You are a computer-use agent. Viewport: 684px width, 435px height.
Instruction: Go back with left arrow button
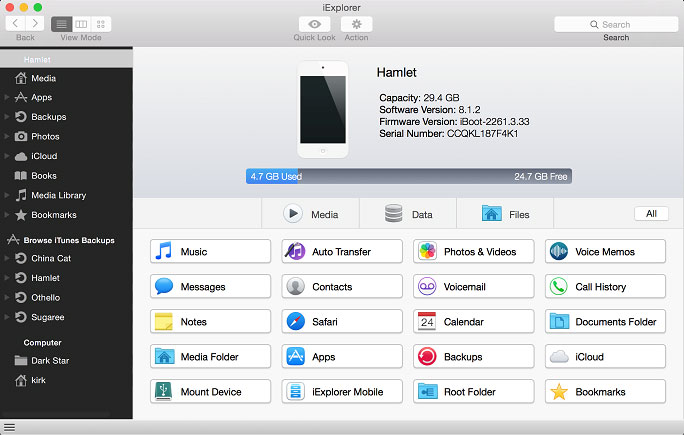[15, 24]
